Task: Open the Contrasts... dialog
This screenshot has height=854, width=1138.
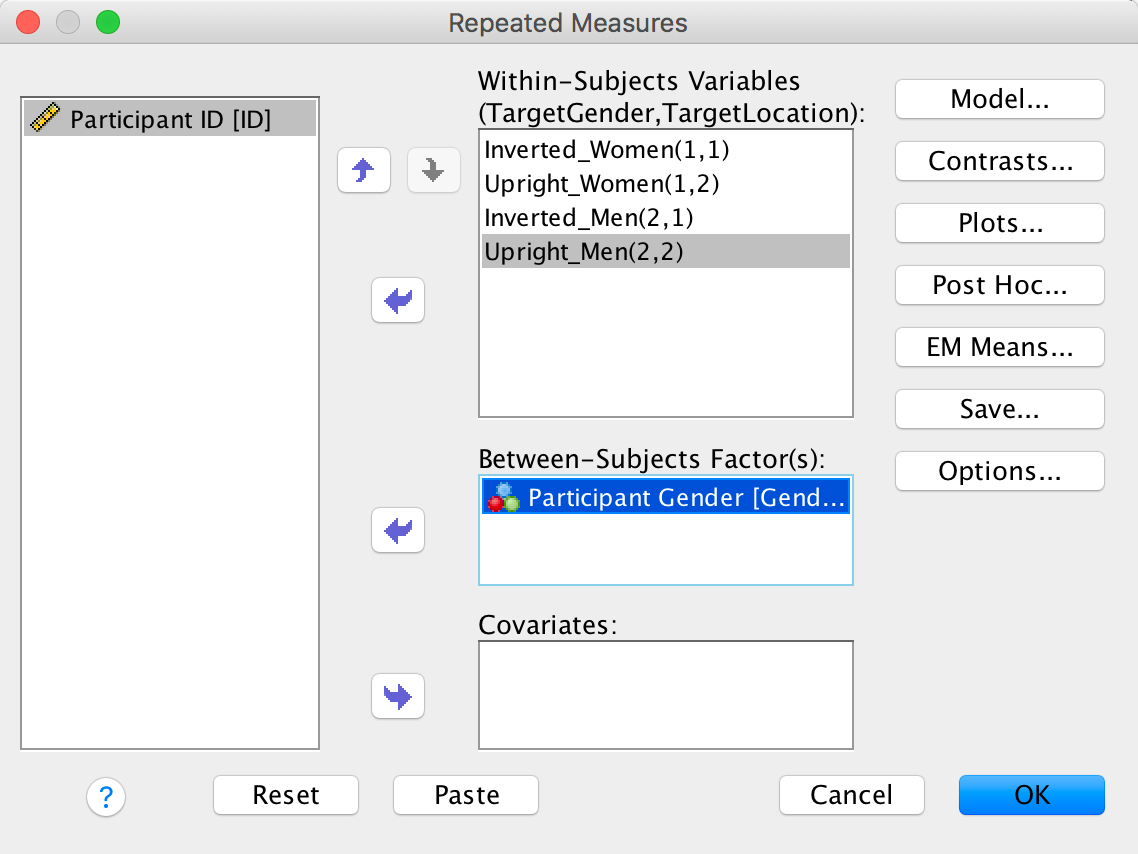Action: point(999,161)
